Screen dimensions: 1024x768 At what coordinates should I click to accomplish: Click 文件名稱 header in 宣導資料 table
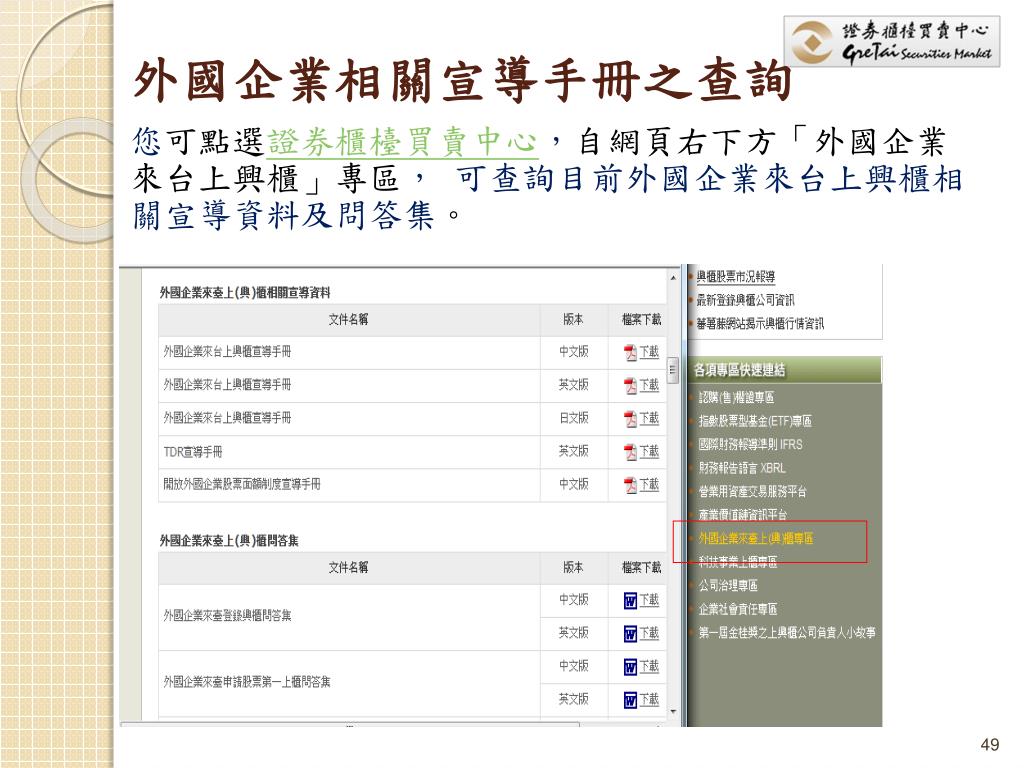pos(348,319)
